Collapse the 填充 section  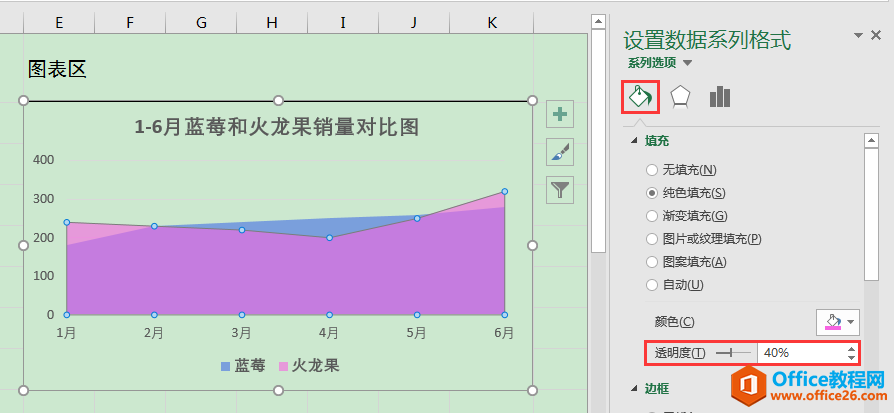635,141
